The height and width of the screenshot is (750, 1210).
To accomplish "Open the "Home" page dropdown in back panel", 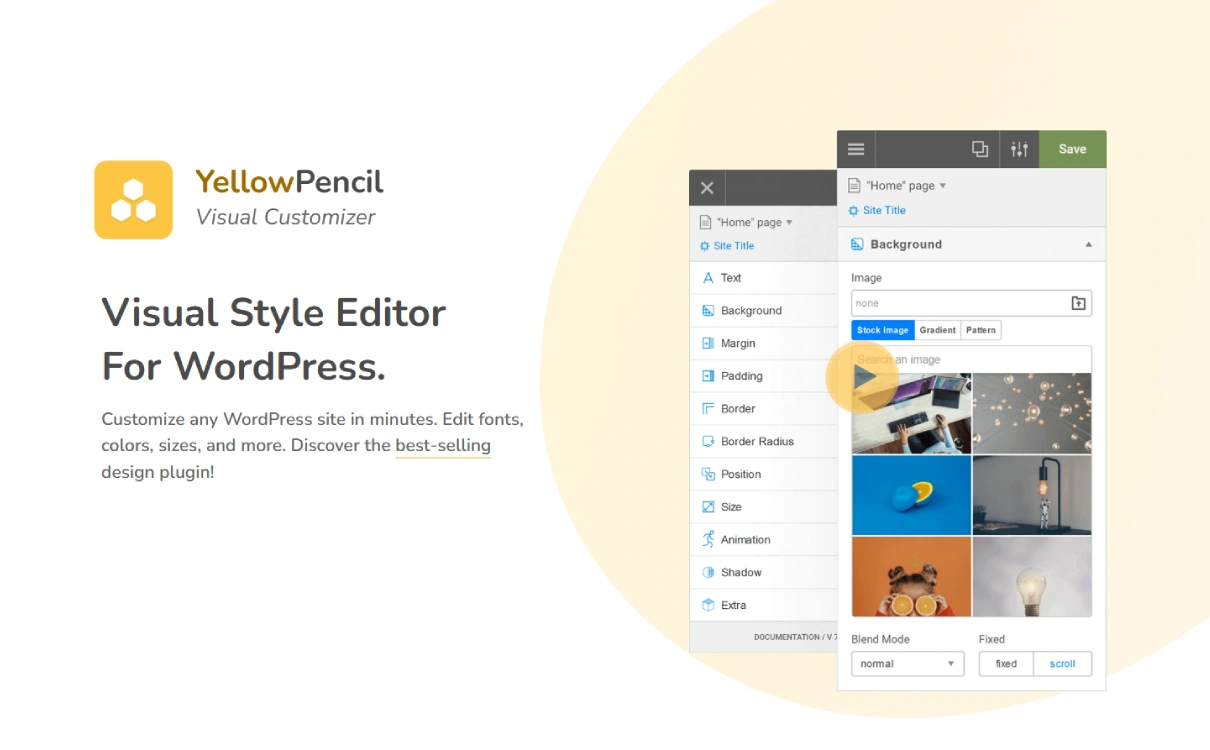I will coord(755,222).
